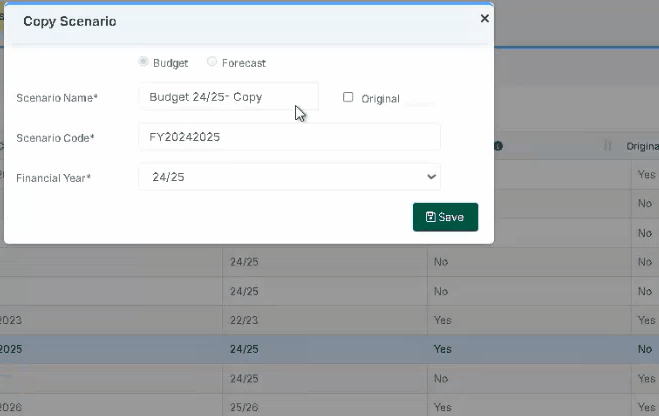This screenshot has width=659, height=416.
Task: Click the Copy Scenario dialog title
Action: click(69, 21)
